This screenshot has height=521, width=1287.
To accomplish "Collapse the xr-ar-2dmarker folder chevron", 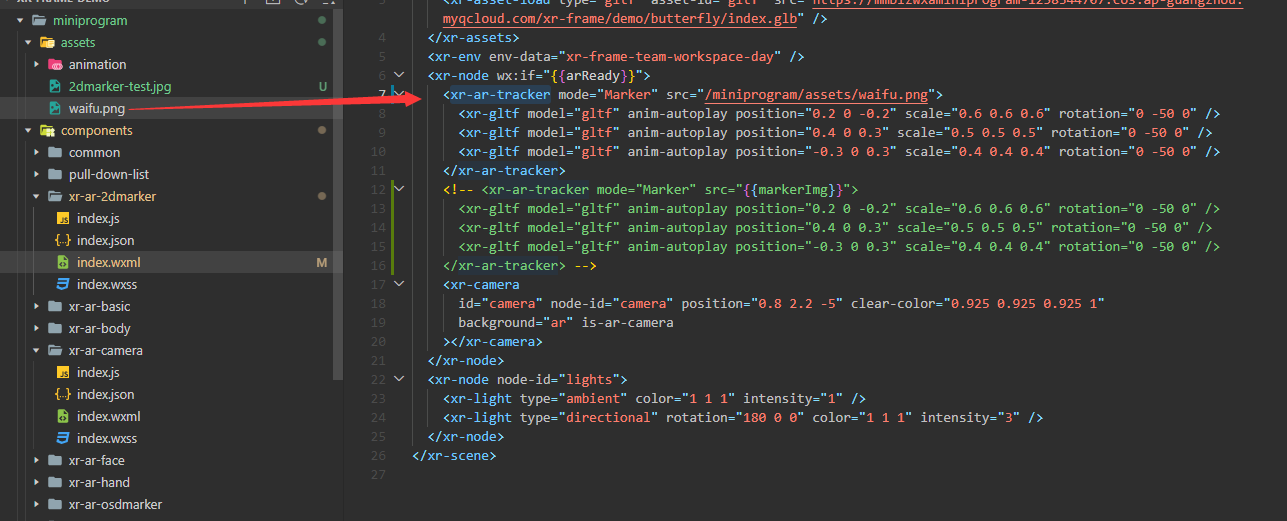I will coord(36,196).
